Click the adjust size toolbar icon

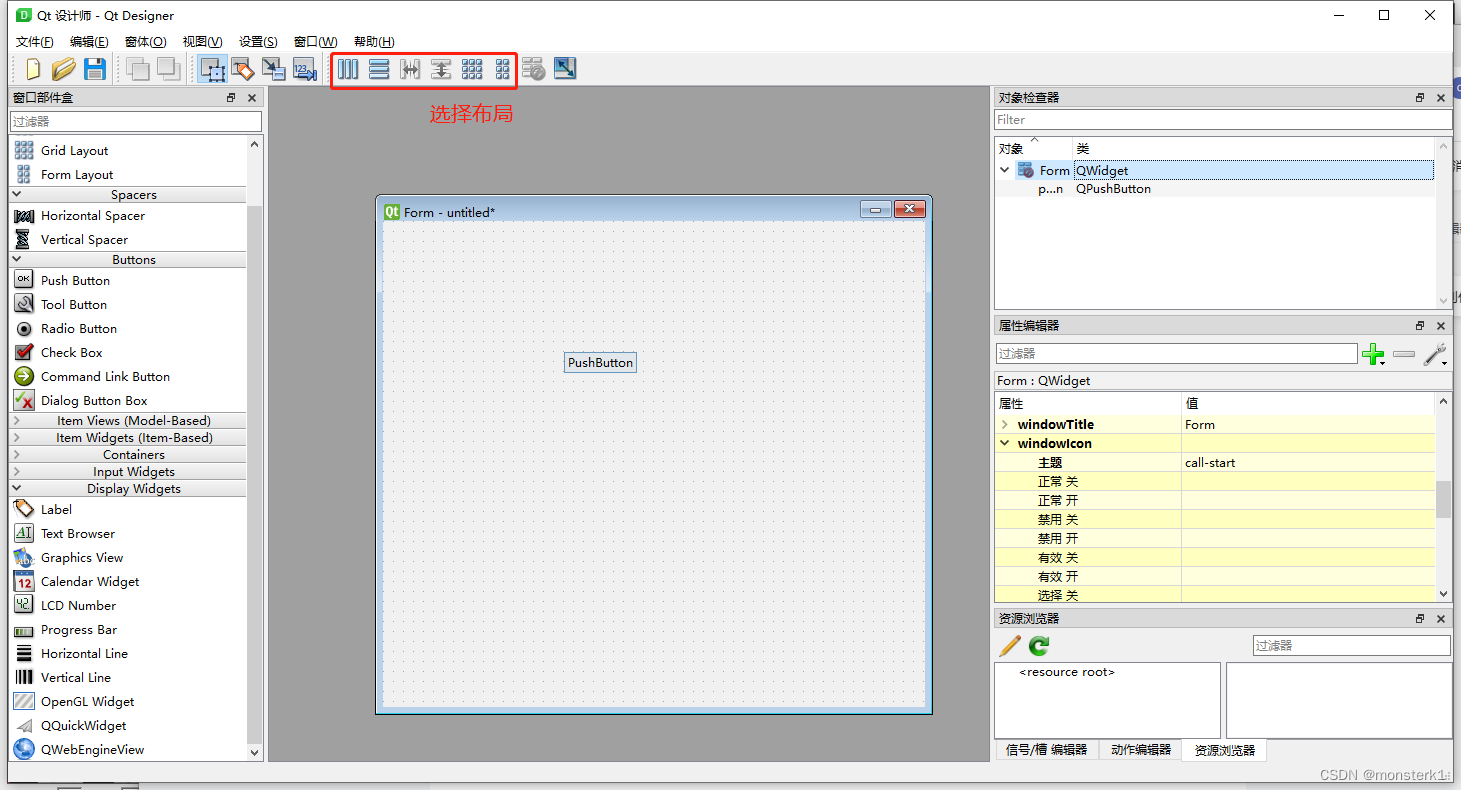(565, 69)
